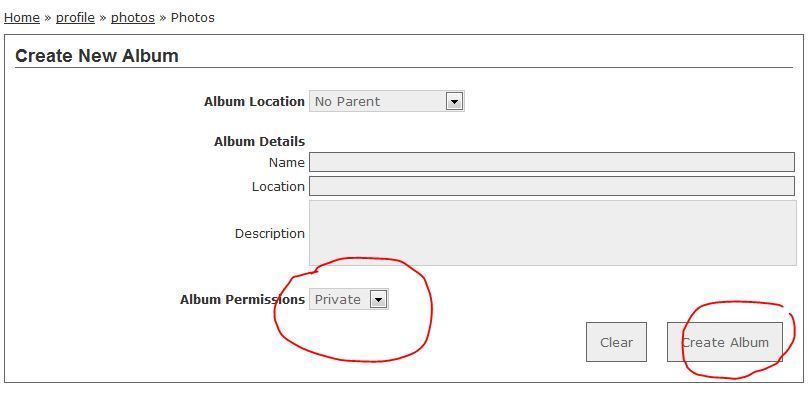Click the Album Permissions label
This screenshot has width=811, height=397.
pos(243,299)
